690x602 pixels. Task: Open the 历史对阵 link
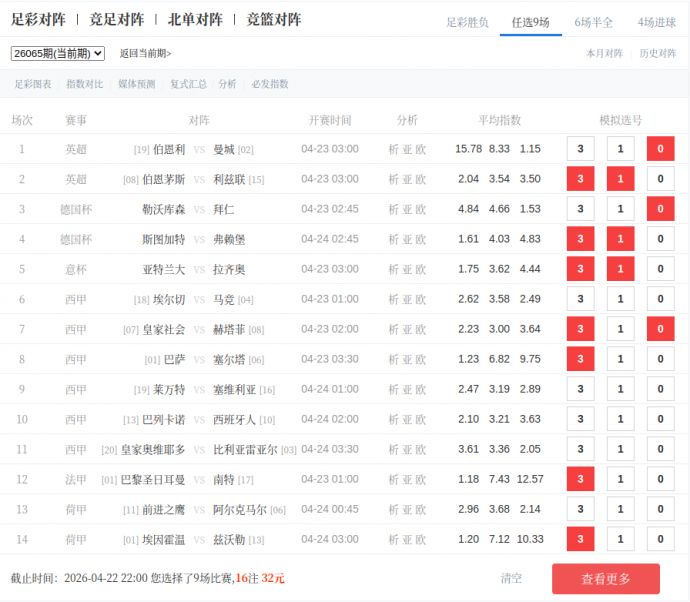click(657, 54)
